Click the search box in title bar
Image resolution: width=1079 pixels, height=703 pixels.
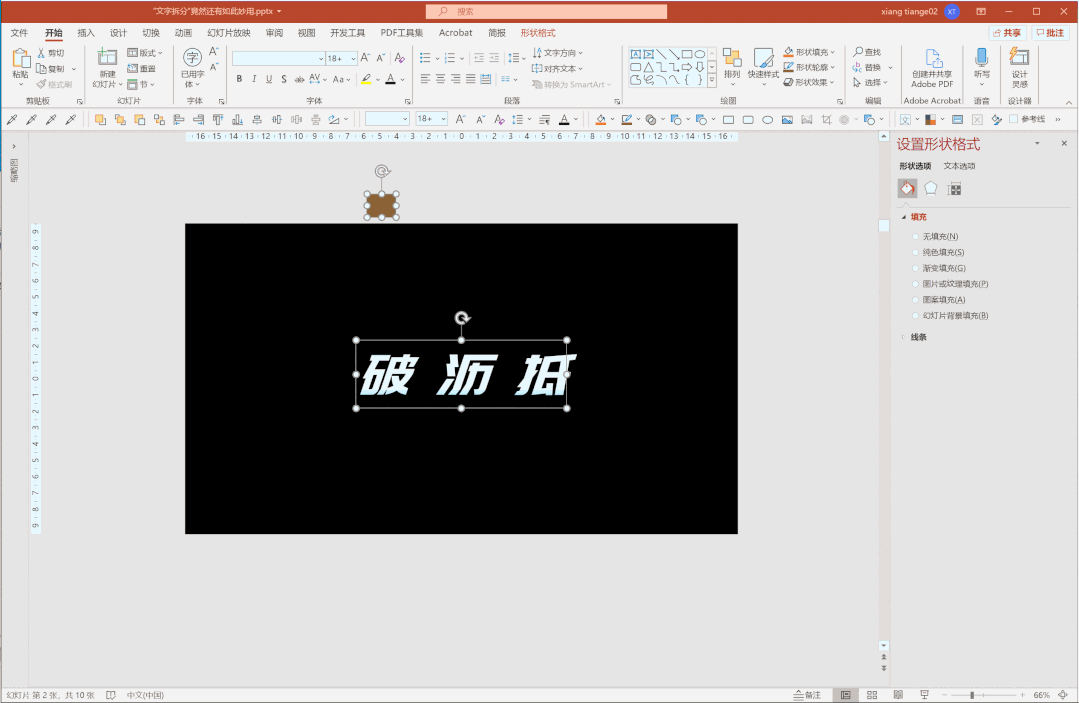click(x=546, y=11)
